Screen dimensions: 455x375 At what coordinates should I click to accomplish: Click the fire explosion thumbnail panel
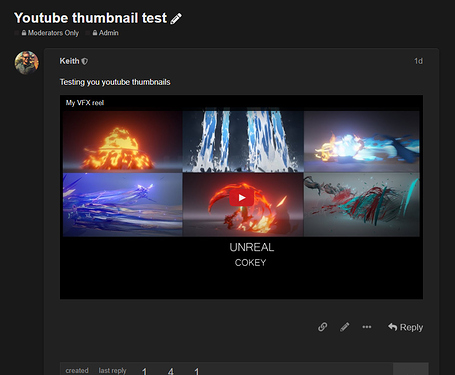click(122, 141)
